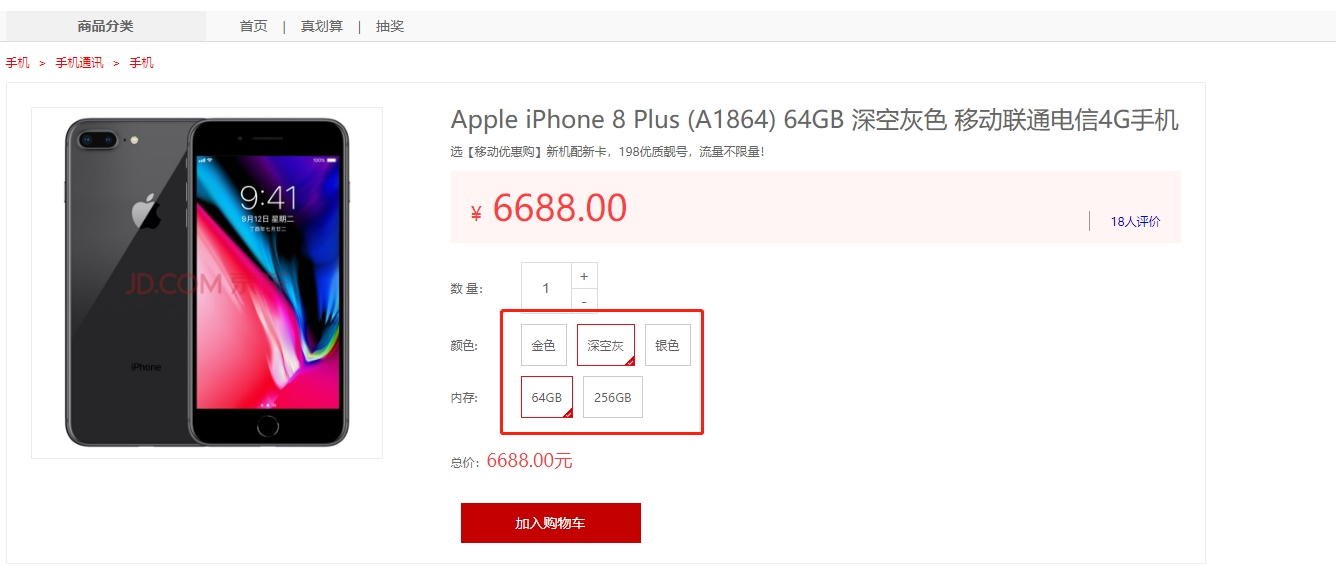This screenshot has width=1336, height=566.
Task: Click the last 手机 breadcrumb link
Action: (x=142, y=62)
